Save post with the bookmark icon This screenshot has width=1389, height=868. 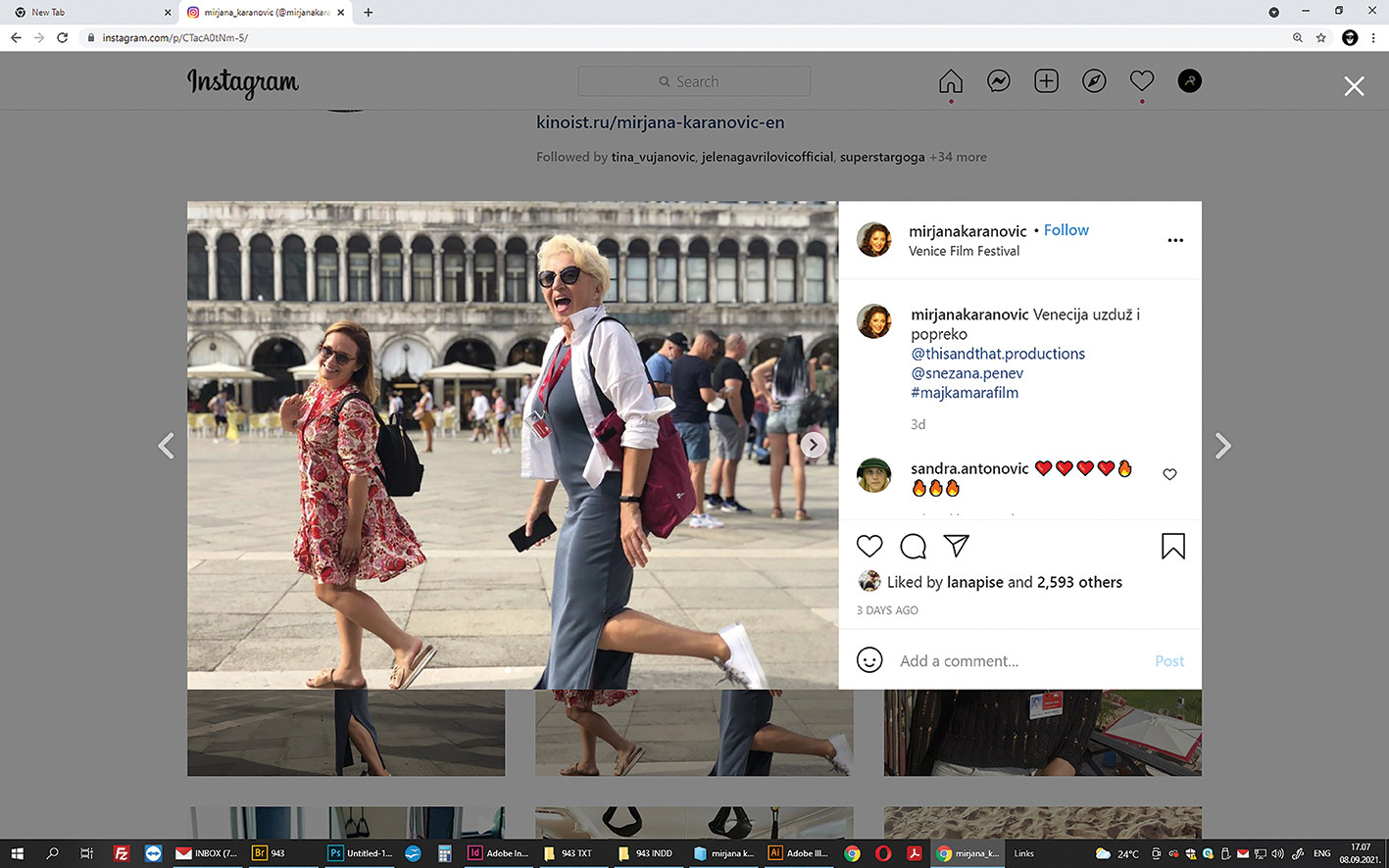pos(1172,547)
